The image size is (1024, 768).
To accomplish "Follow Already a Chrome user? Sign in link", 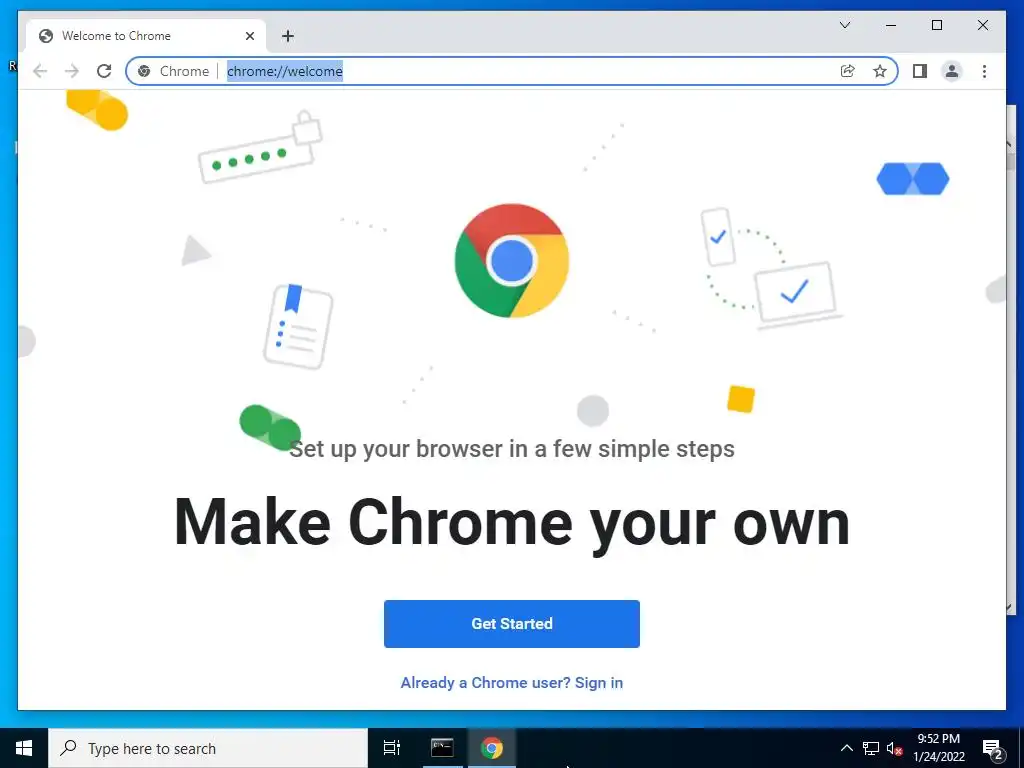I will click(512, 682).
